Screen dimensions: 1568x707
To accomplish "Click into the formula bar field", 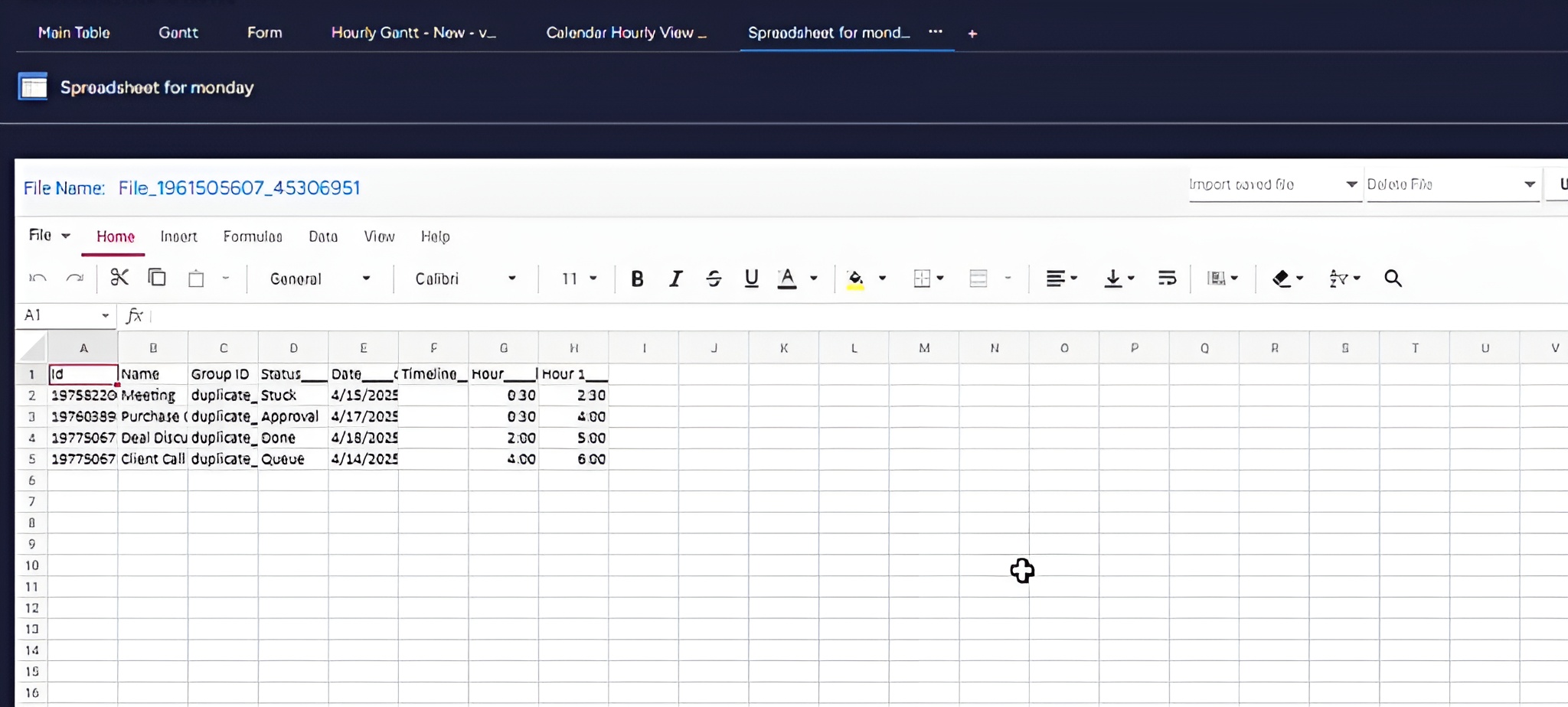I will pos(859,315).
